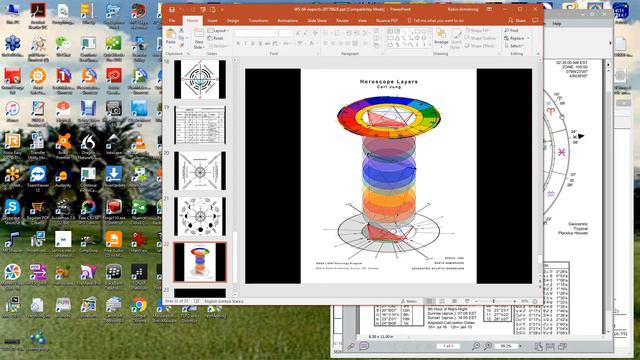640x360 pixels.
Task: Open the Layout dropdown in the Slides group
Action: 218,31
